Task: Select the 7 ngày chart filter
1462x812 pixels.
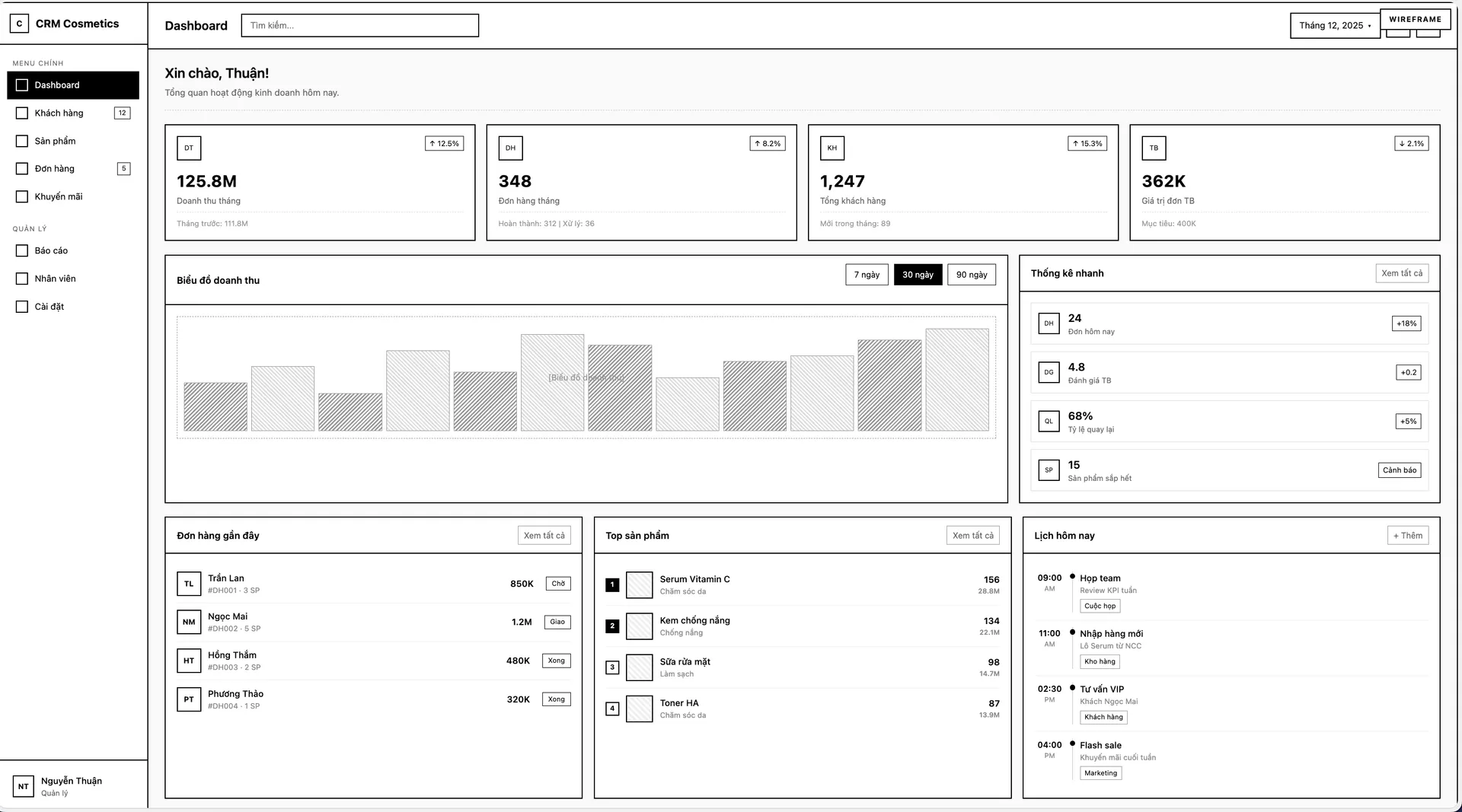Action: 866,274
